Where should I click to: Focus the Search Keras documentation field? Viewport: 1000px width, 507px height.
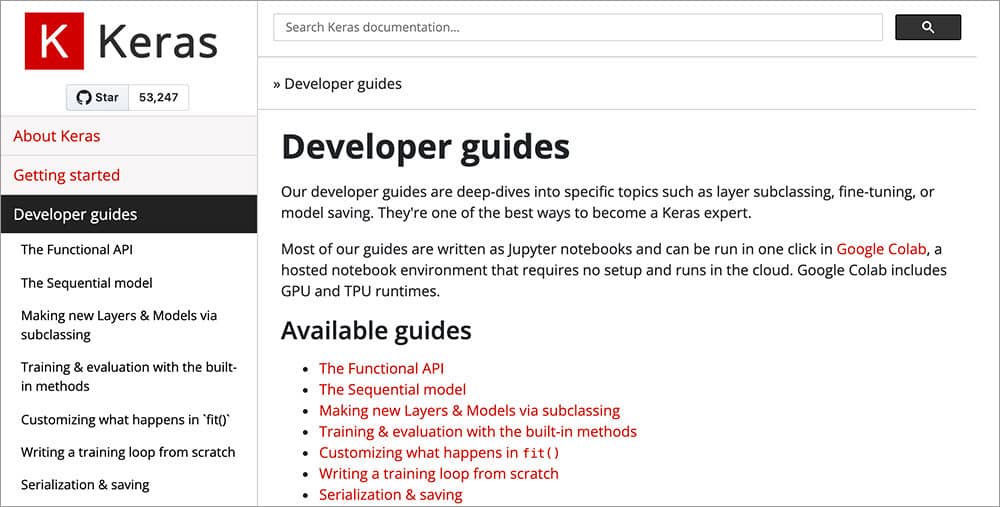pyautogui.click(x=578, y=27)
